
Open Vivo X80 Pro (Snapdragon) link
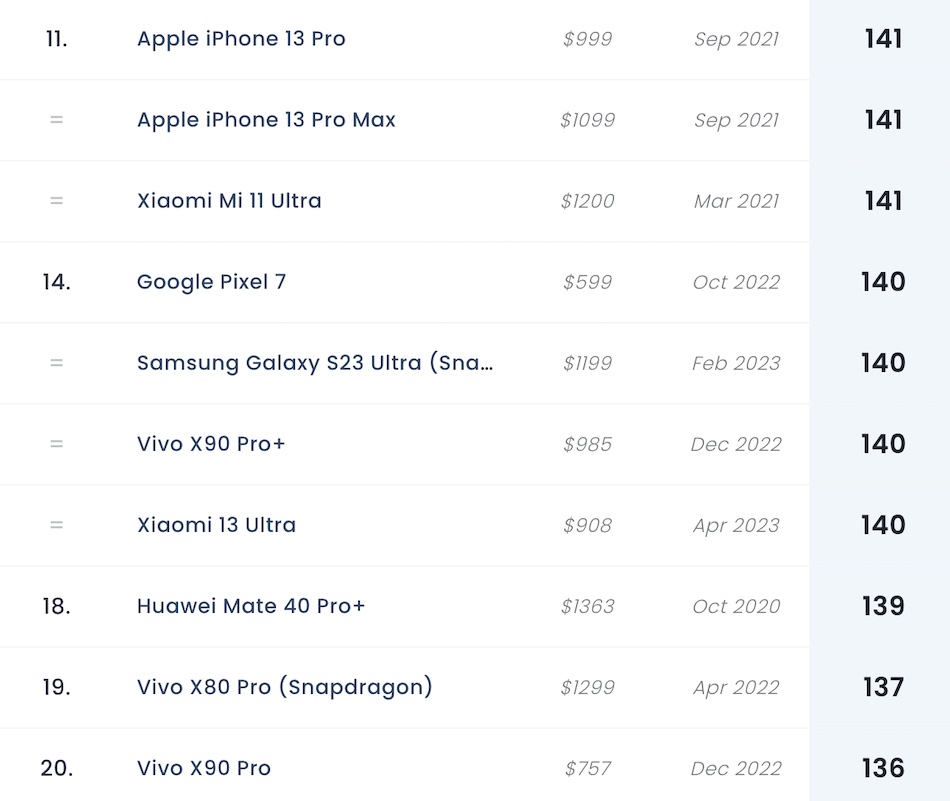pyautogui.click(x=285, y=687)
